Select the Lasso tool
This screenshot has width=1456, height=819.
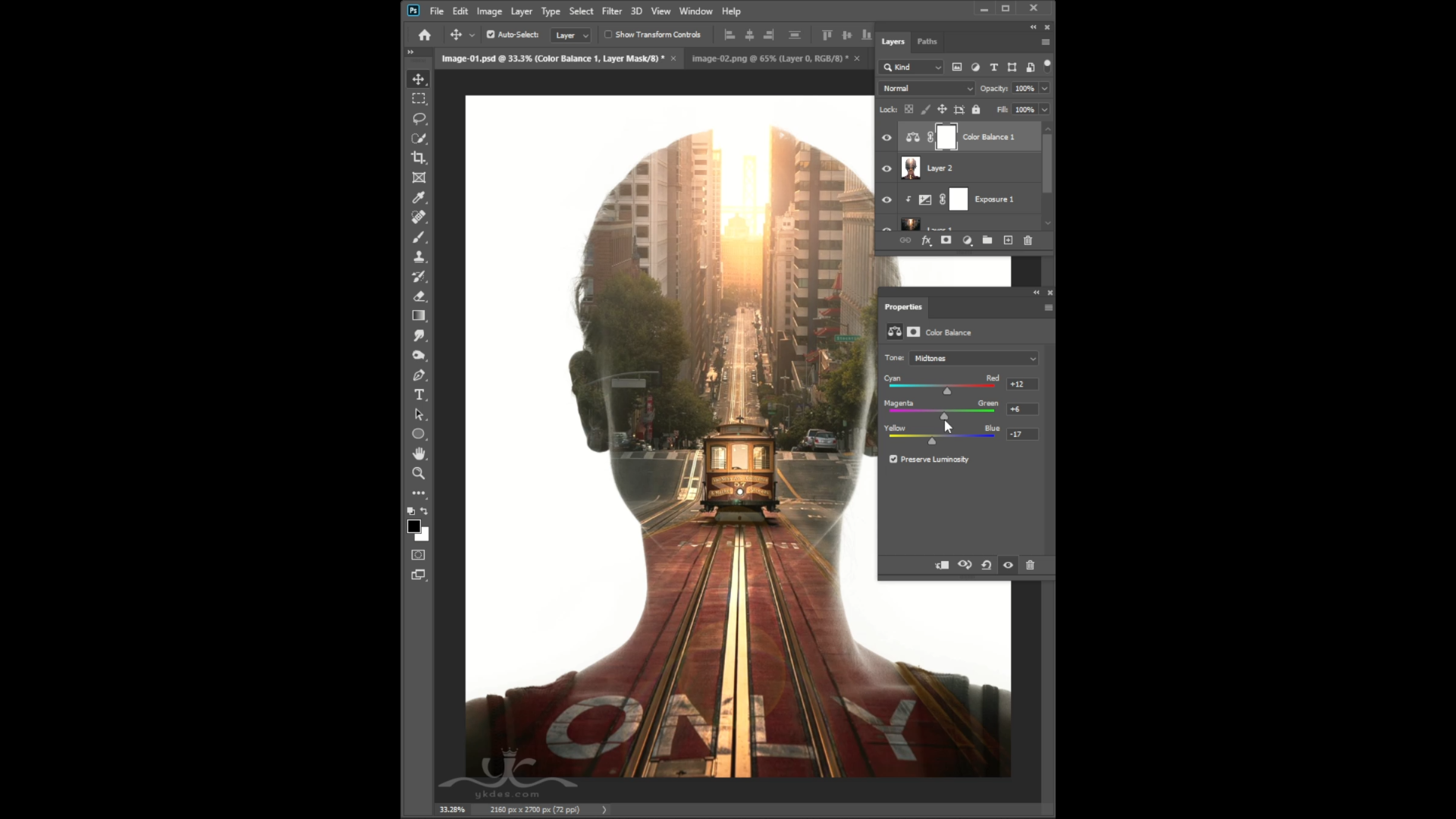coord(419,118)
